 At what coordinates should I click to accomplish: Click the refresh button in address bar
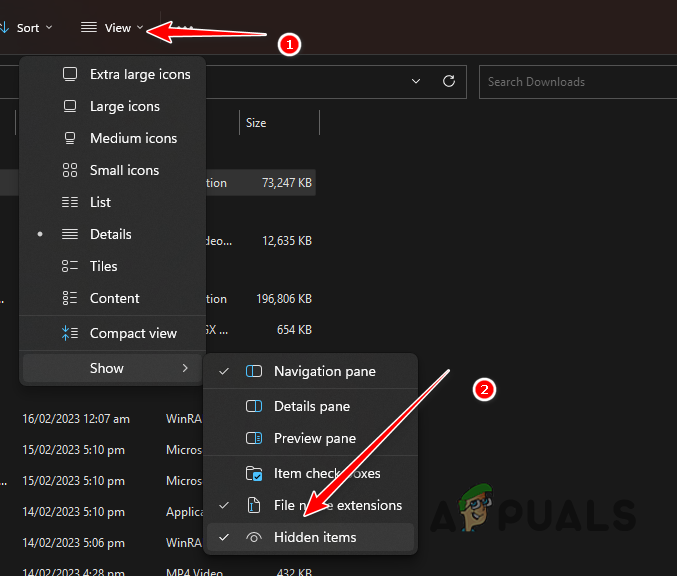pyautogui.click(x=449, y=81)
